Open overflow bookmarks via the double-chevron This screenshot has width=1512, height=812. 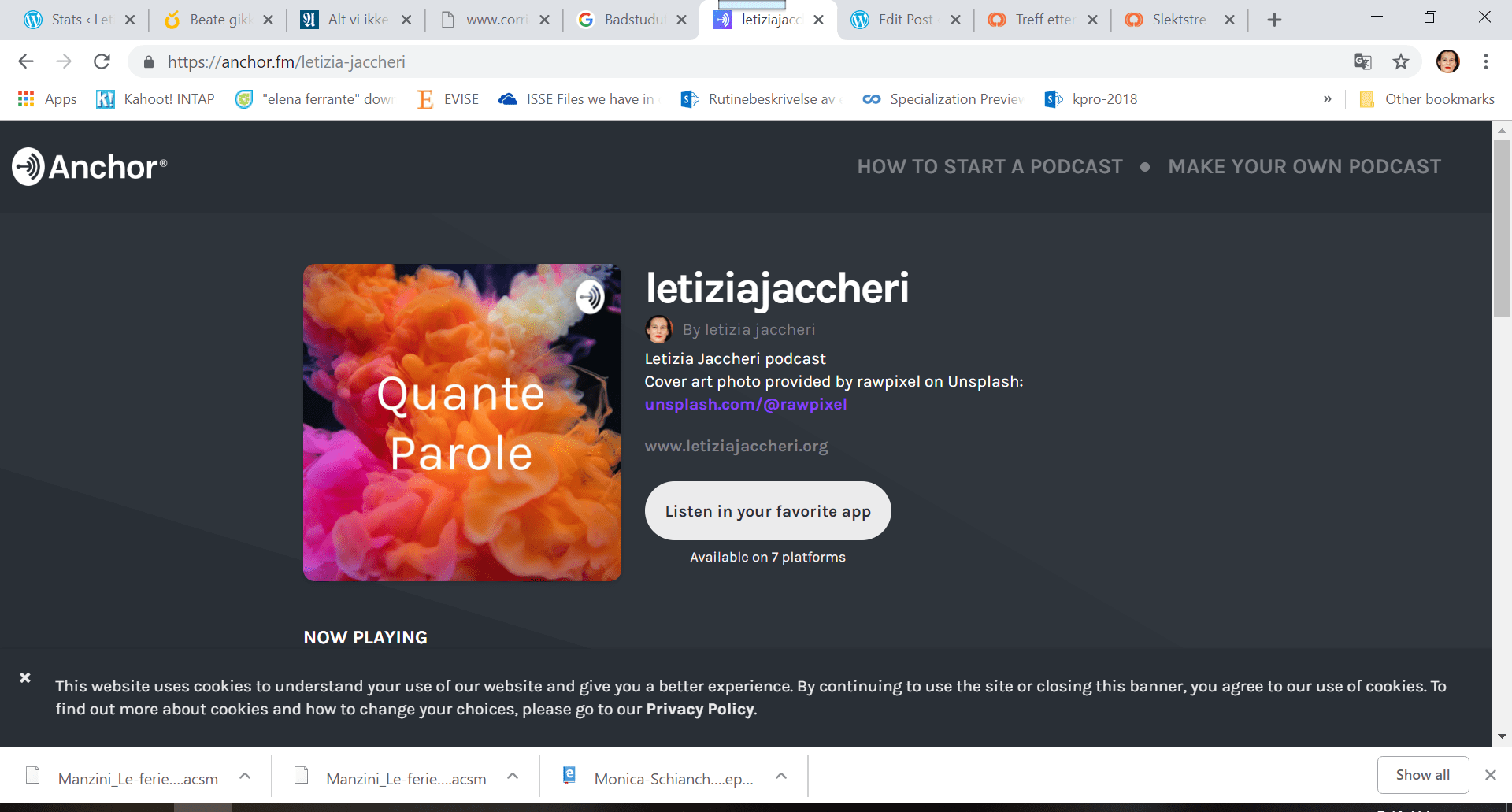[x=1328, y=98]
